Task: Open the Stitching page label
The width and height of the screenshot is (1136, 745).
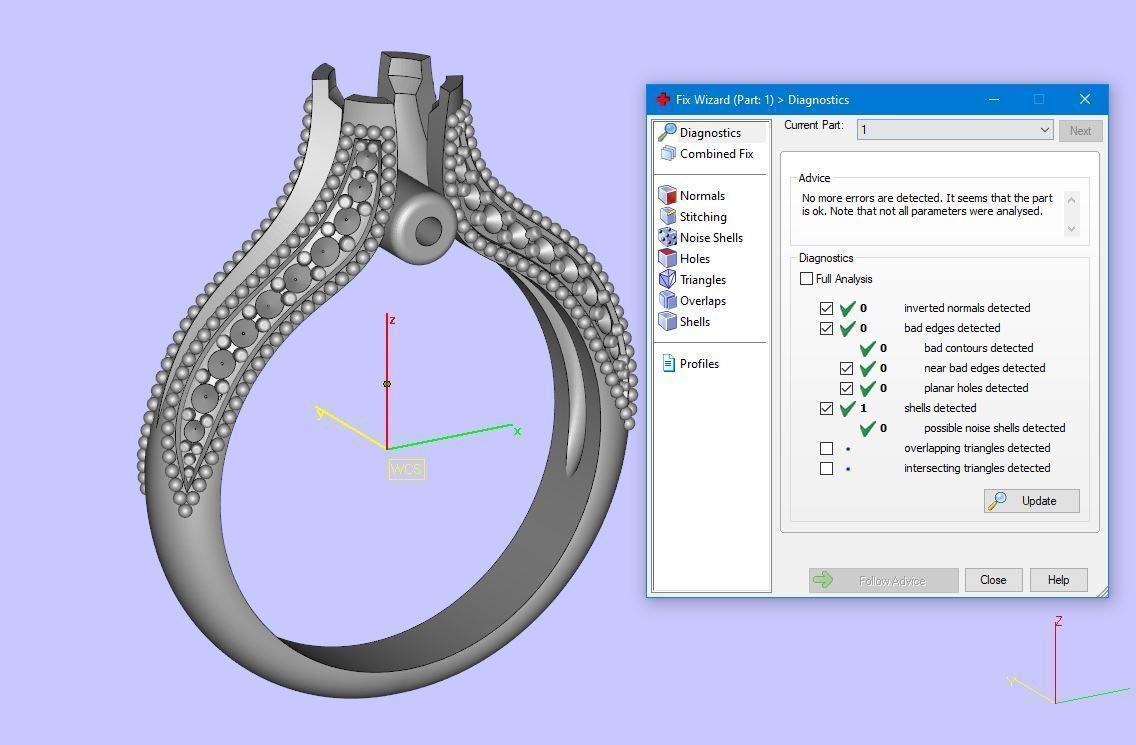Action: [x=703, y=217]
